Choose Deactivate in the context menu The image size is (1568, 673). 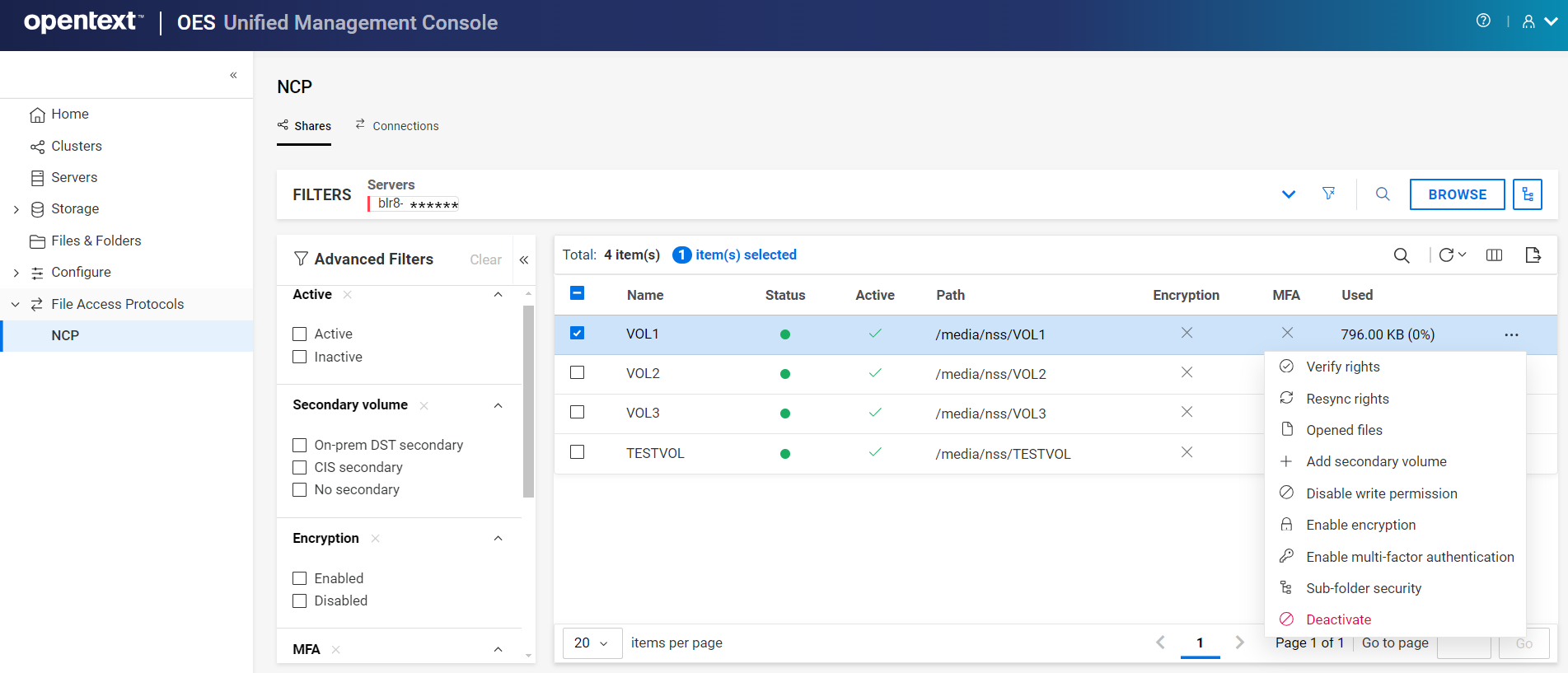(1338, 619)
